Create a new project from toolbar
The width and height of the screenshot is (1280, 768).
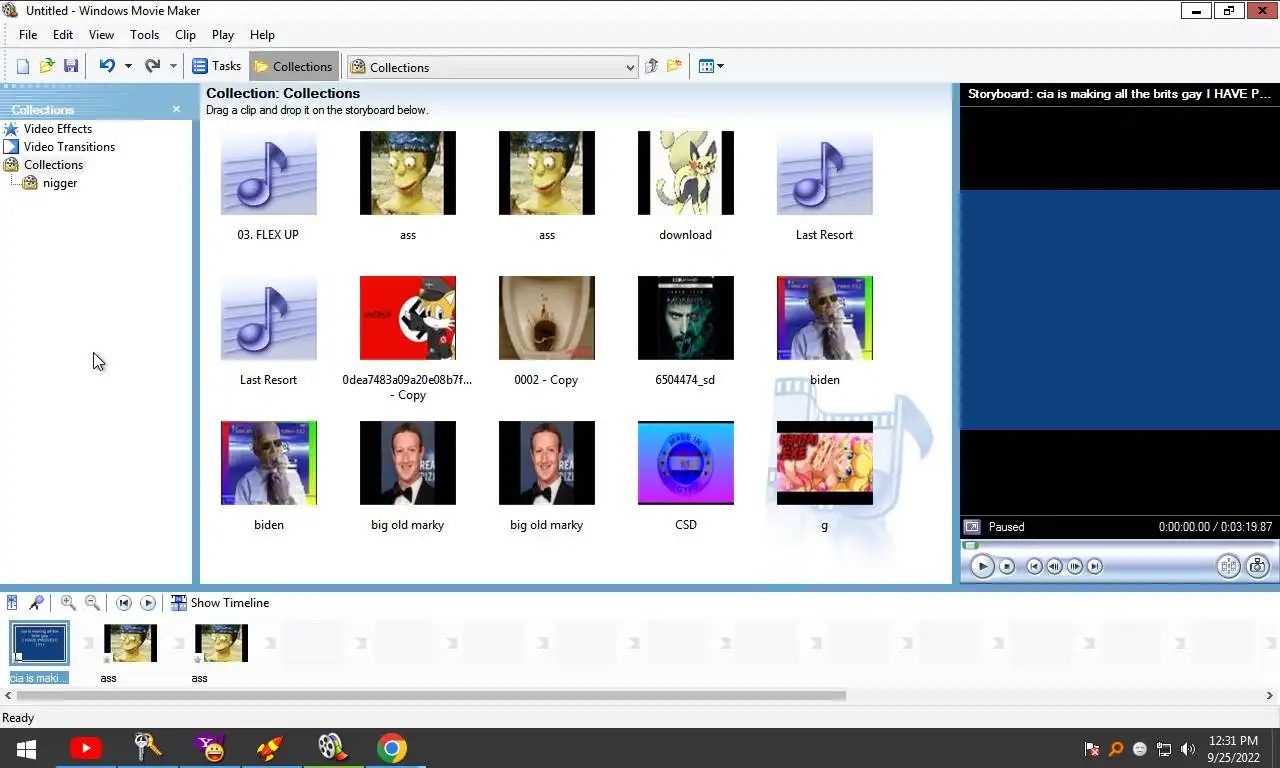pyautogui.click(x=23, y=67)
